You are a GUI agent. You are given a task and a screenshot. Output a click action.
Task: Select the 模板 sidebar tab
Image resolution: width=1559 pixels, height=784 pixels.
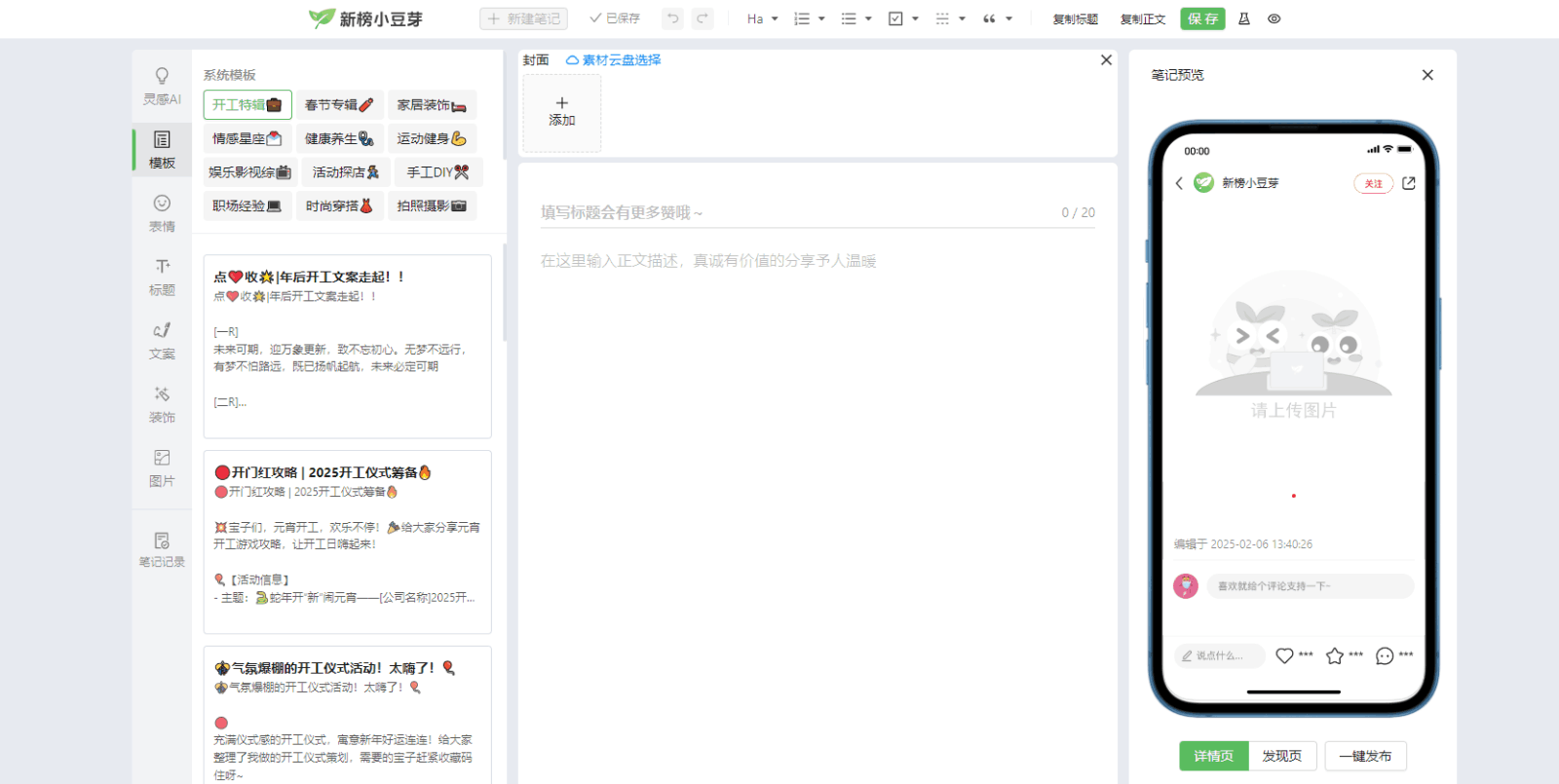click(162, 149)
